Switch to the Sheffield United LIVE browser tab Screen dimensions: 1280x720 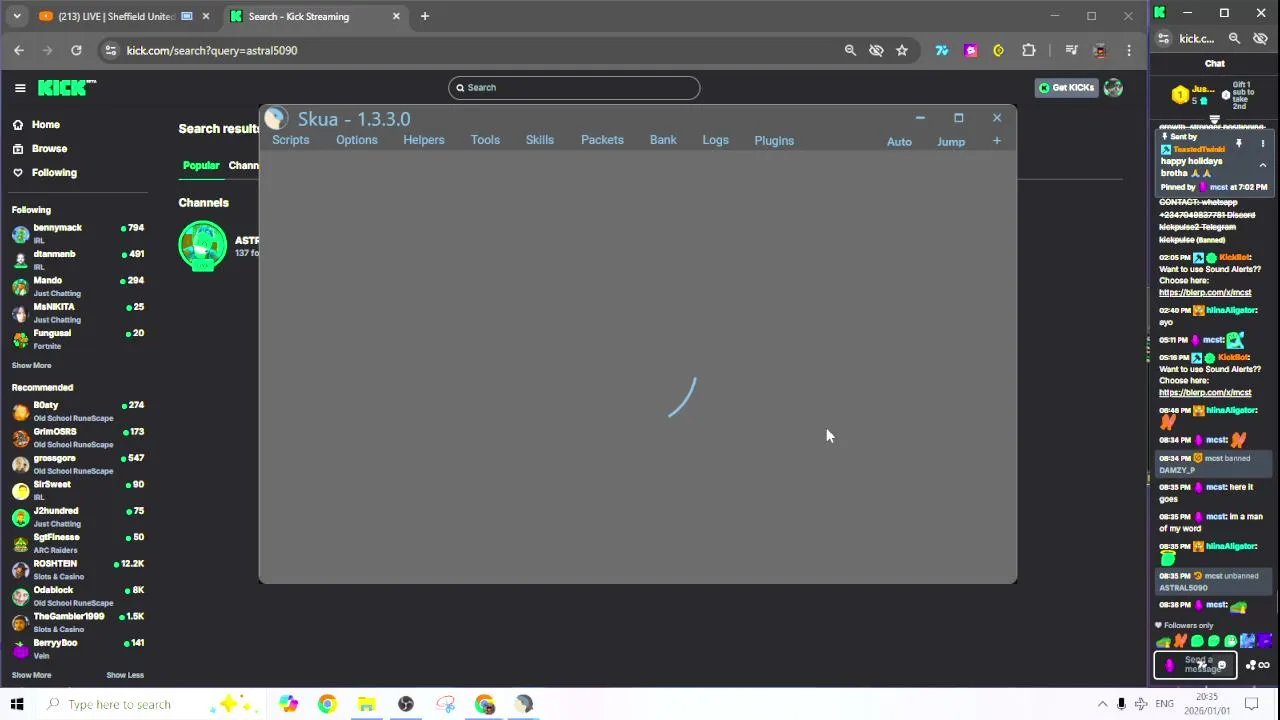tap(118, 16)
